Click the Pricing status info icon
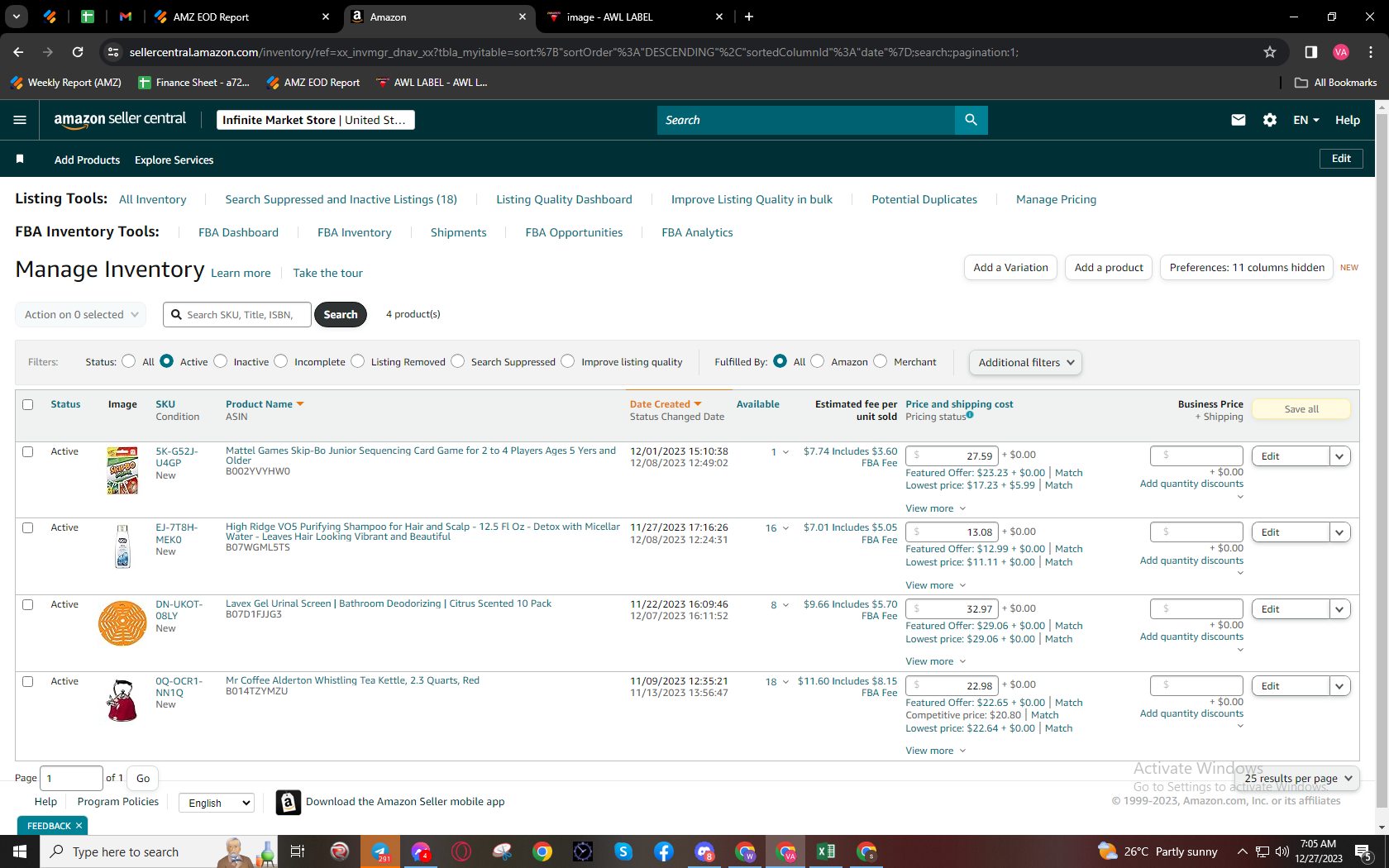Screen dimensions: 1389x868 [970, 415]
